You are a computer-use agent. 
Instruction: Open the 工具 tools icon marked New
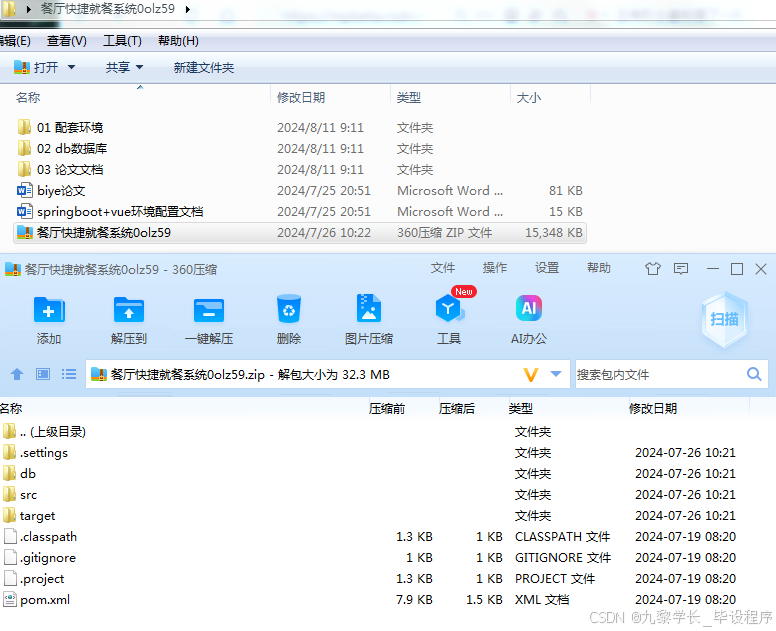pos(449,309)
